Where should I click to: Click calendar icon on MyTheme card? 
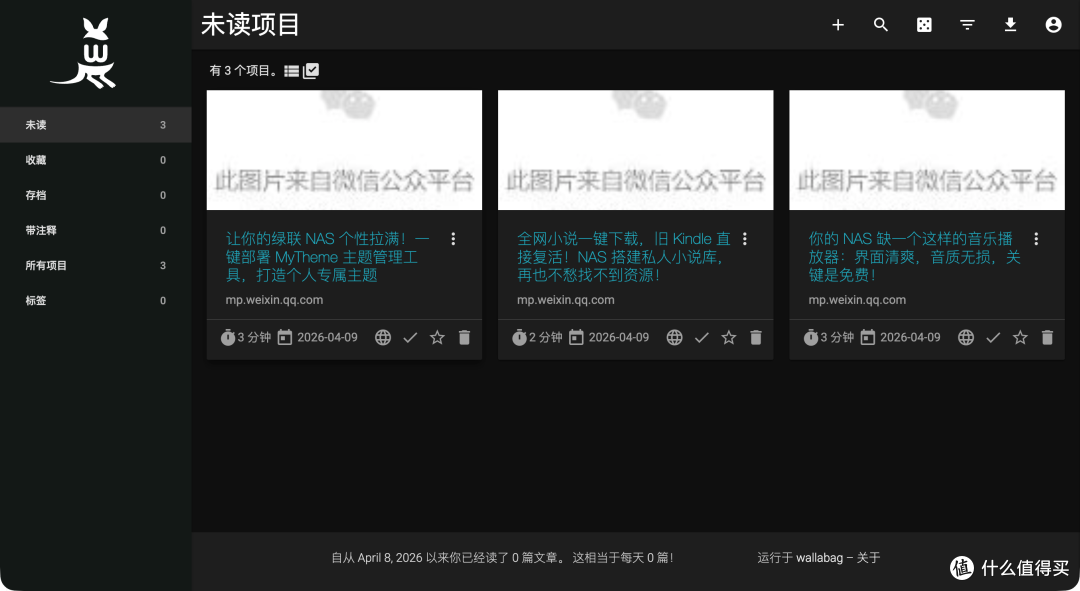tap(284, 338)
